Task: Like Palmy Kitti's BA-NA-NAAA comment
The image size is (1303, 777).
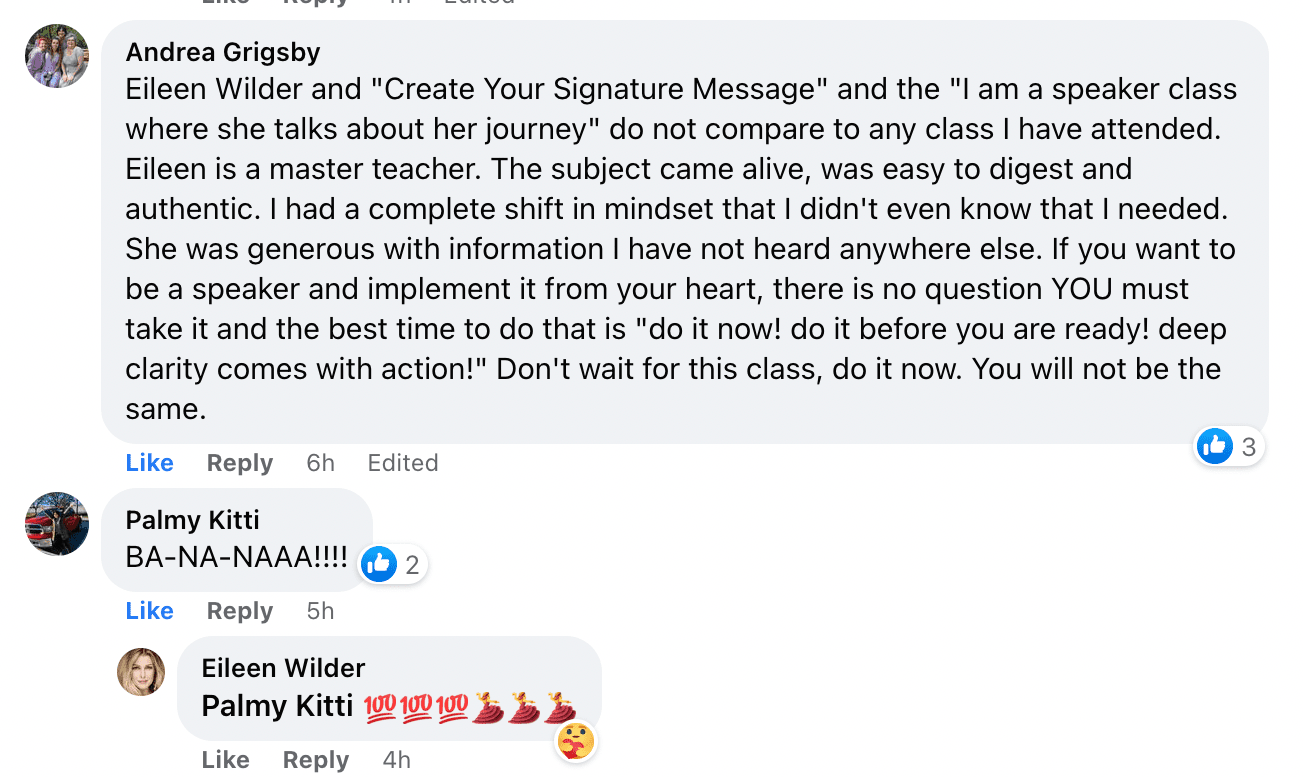Action: click(150, 611)
